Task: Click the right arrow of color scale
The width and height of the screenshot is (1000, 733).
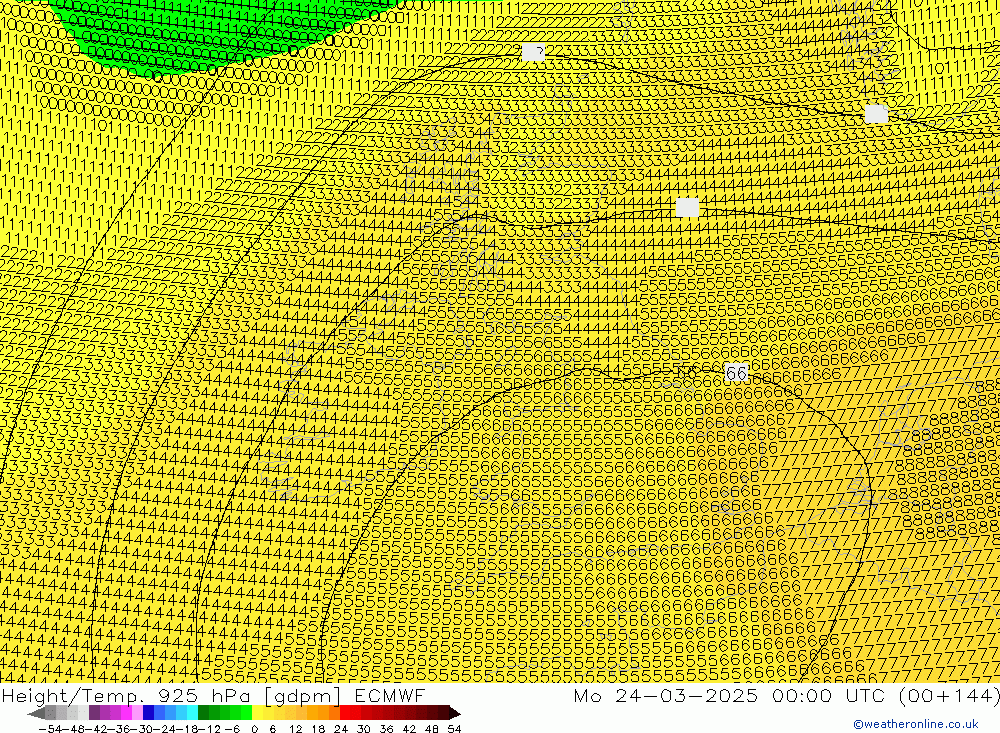Action: click(455, 713)
